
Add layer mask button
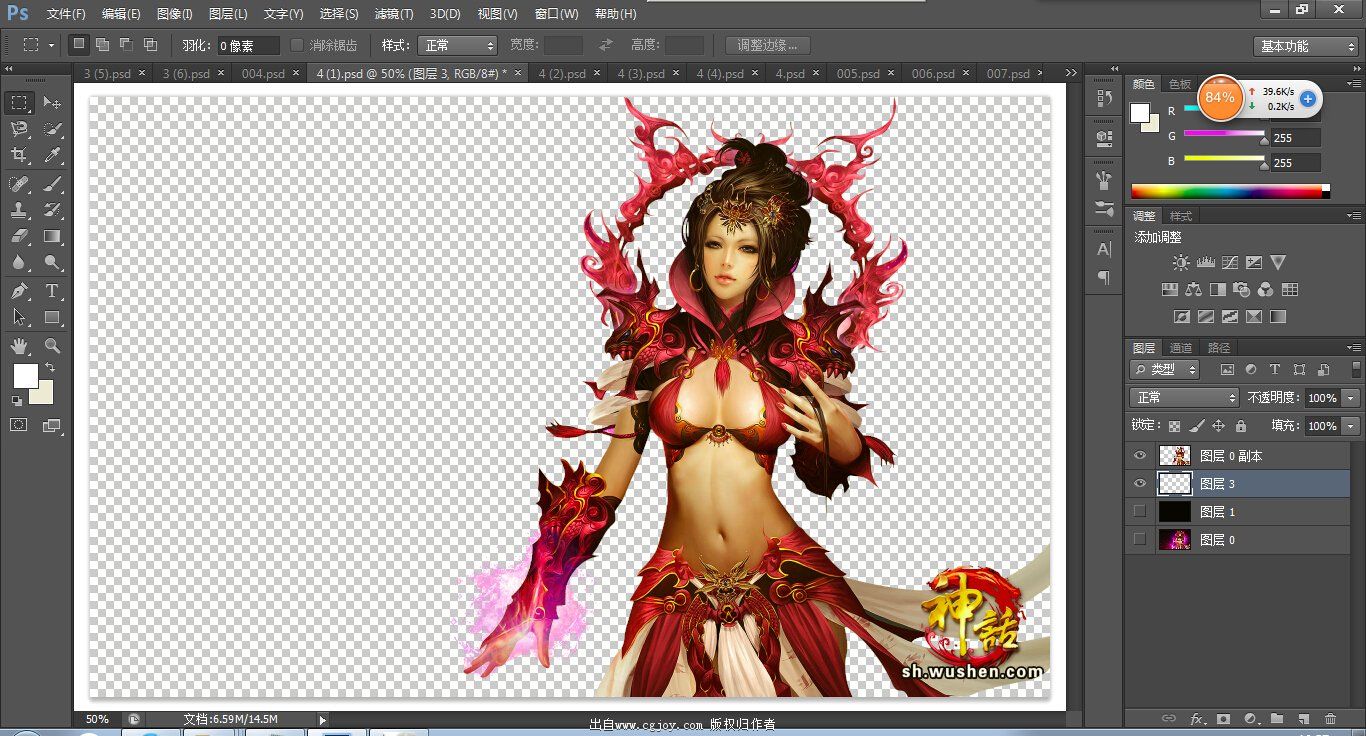(1223, 718)
